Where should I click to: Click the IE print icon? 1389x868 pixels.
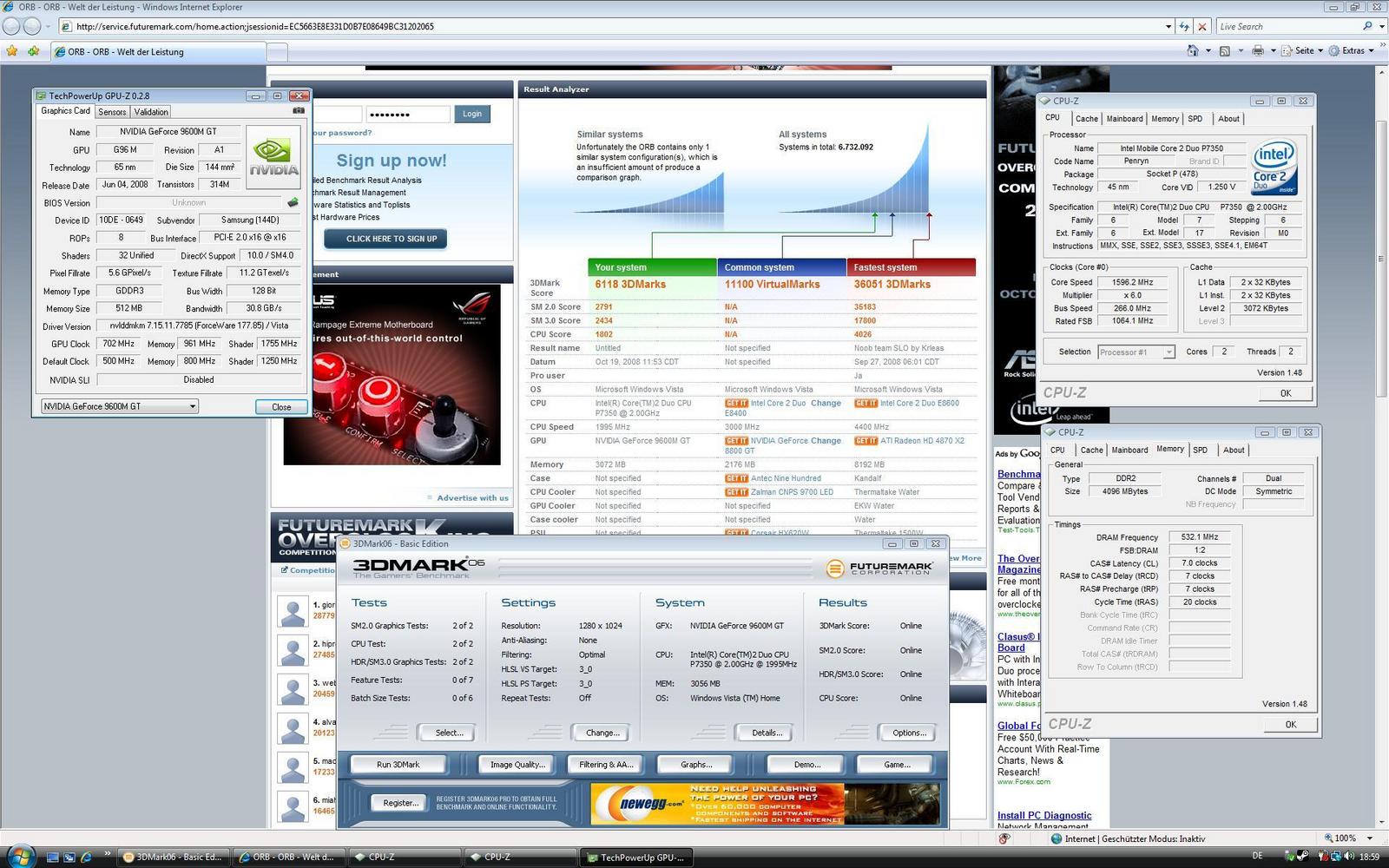coord(1258,51)
